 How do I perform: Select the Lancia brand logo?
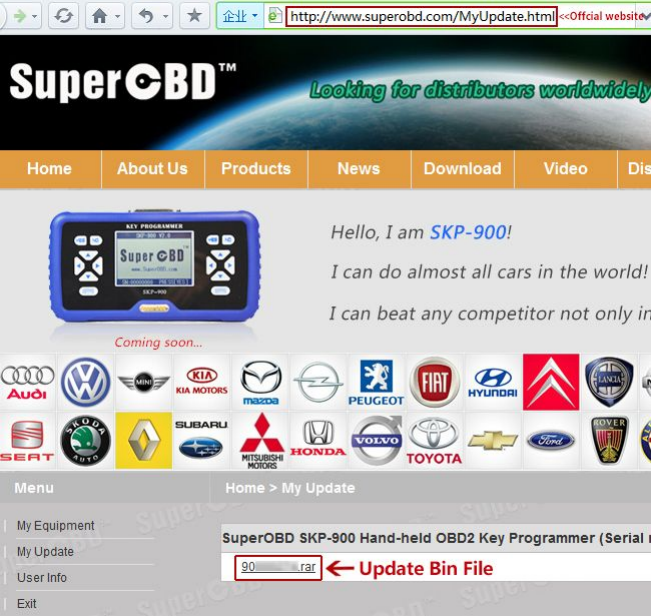click(609, 382)
